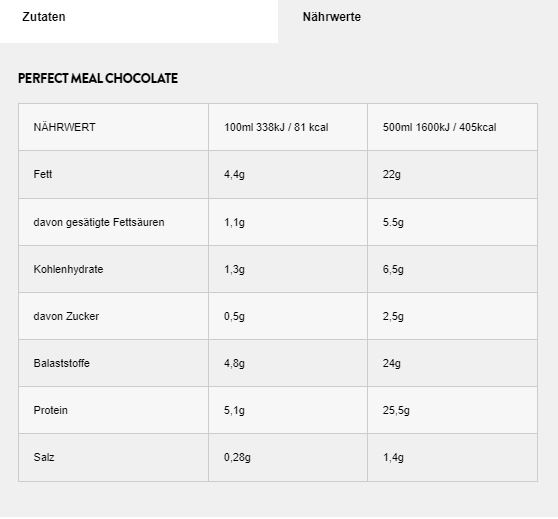The height and width of the screenshot is (519, 558).
Task: Switch to the Zutaten tab
Action: [x=139, y=21]
